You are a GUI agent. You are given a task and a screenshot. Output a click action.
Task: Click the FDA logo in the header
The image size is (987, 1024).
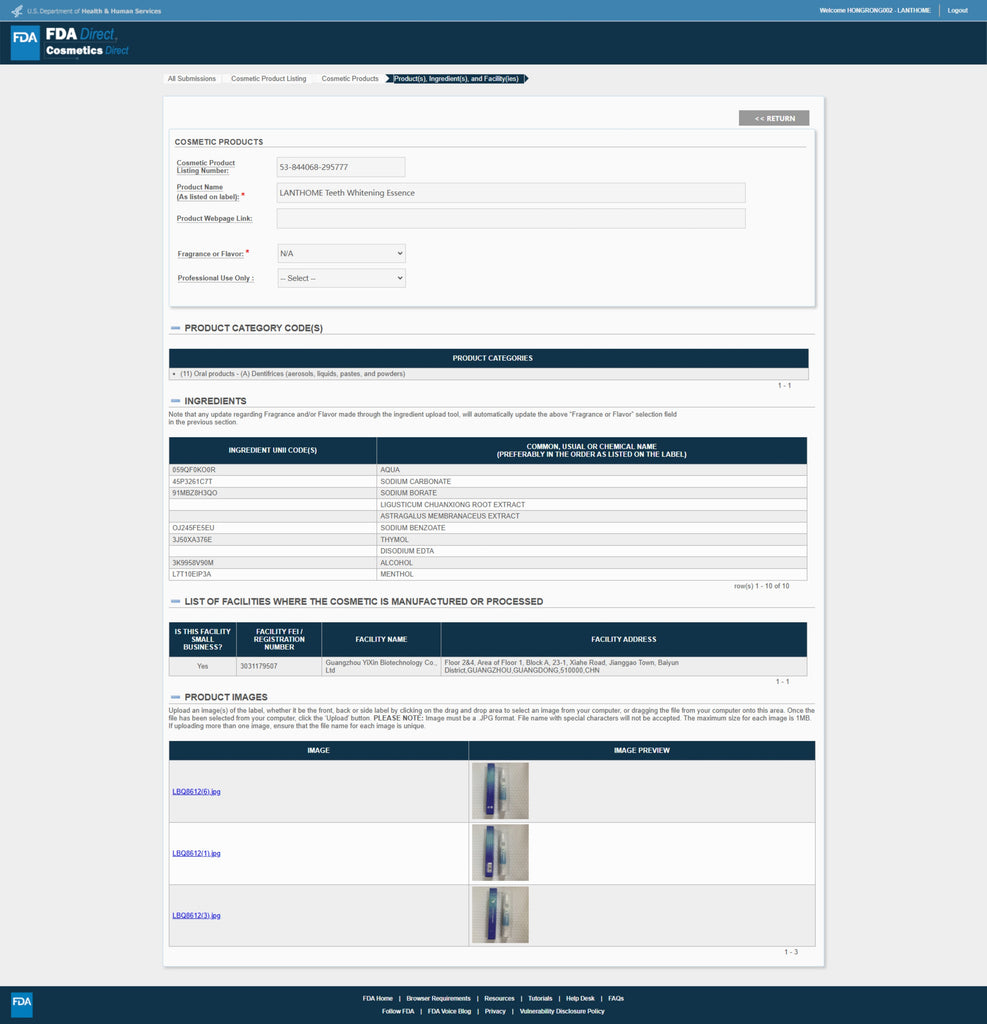(25, 43)
